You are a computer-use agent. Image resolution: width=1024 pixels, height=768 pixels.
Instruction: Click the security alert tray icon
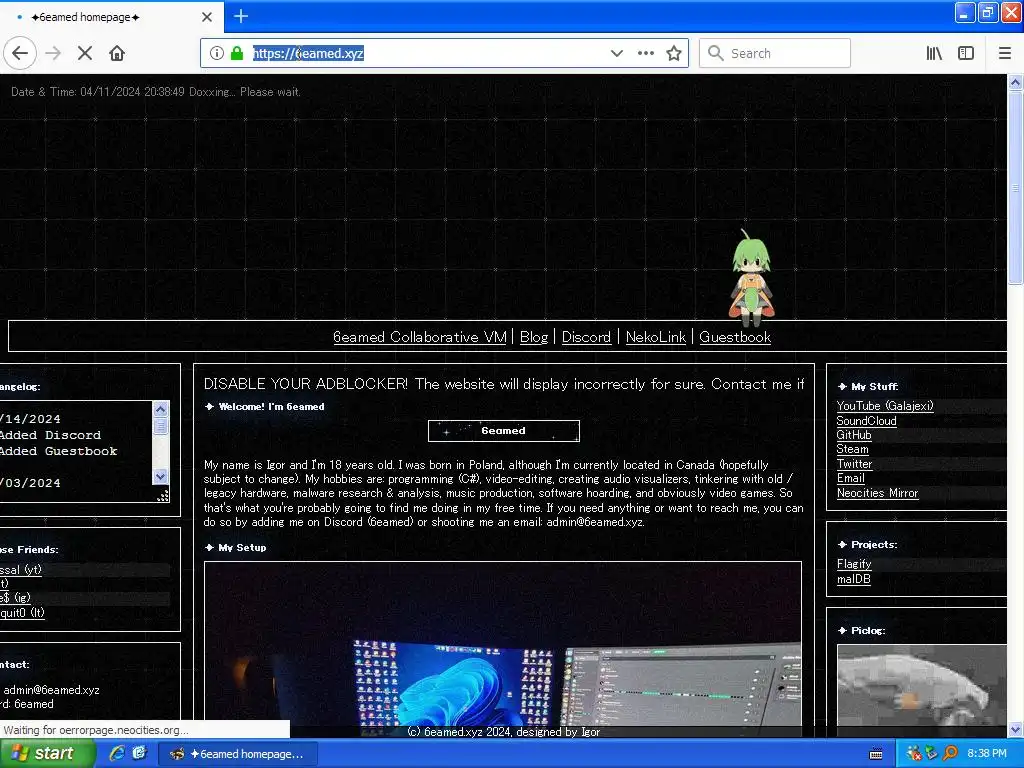(x=914, y=754)
